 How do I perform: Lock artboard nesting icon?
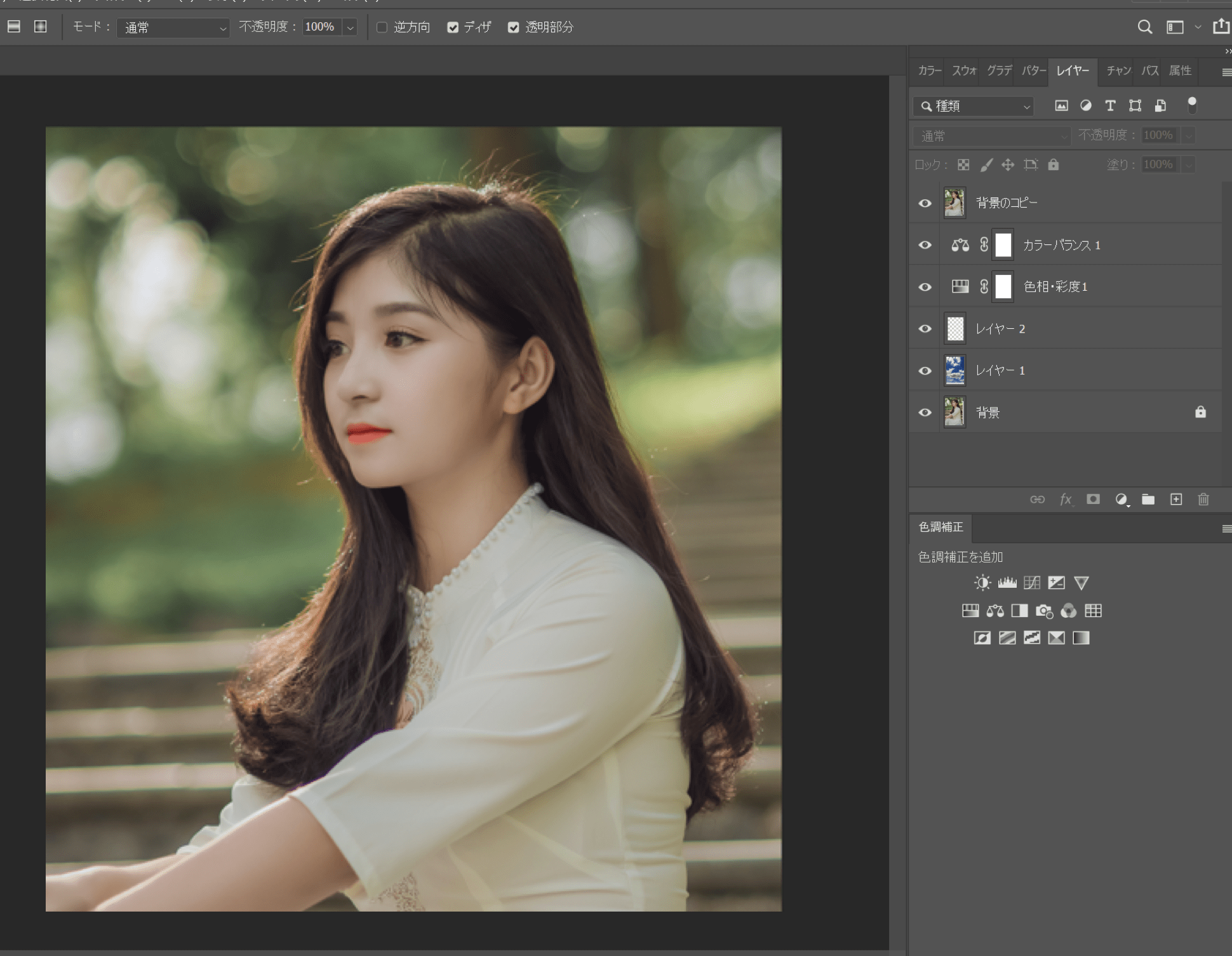[1031, 165]
